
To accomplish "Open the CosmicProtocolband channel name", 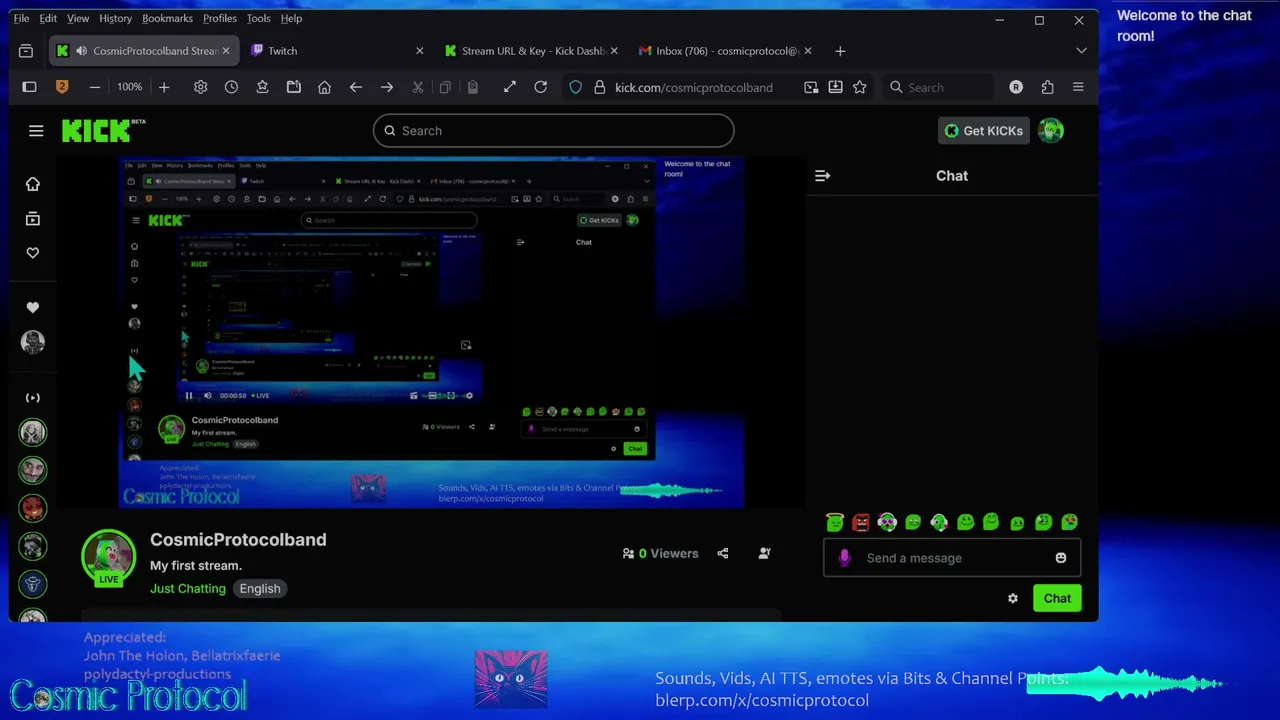I will coord(238,539).
